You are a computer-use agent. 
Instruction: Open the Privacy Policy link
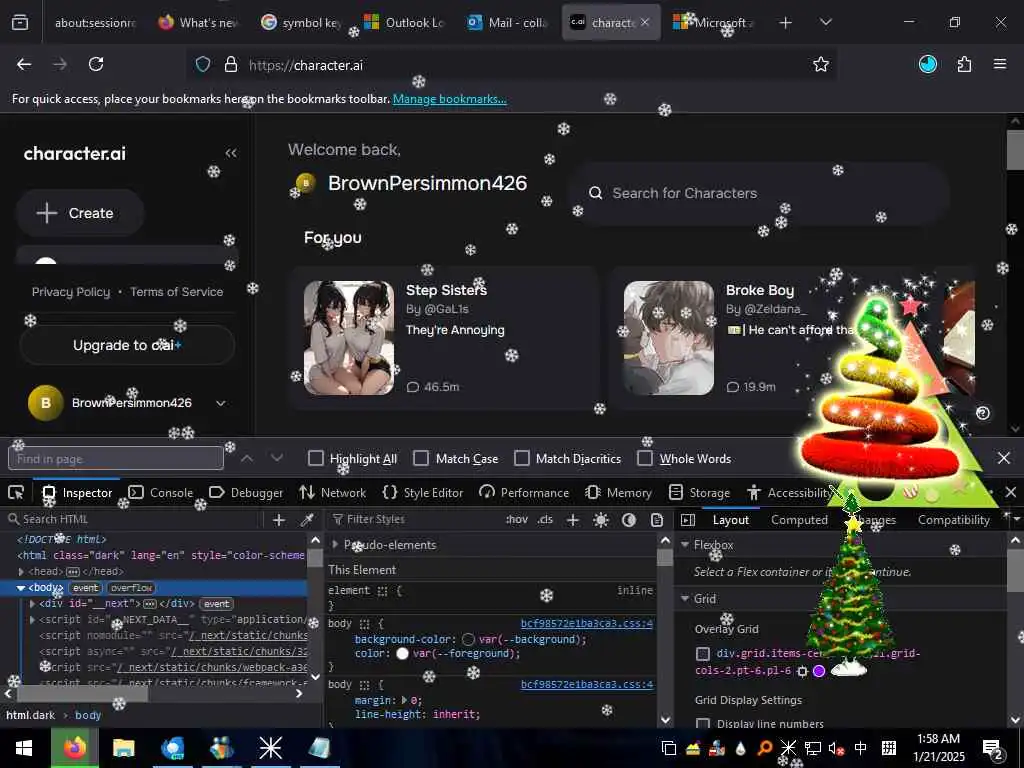click(71, 292)
